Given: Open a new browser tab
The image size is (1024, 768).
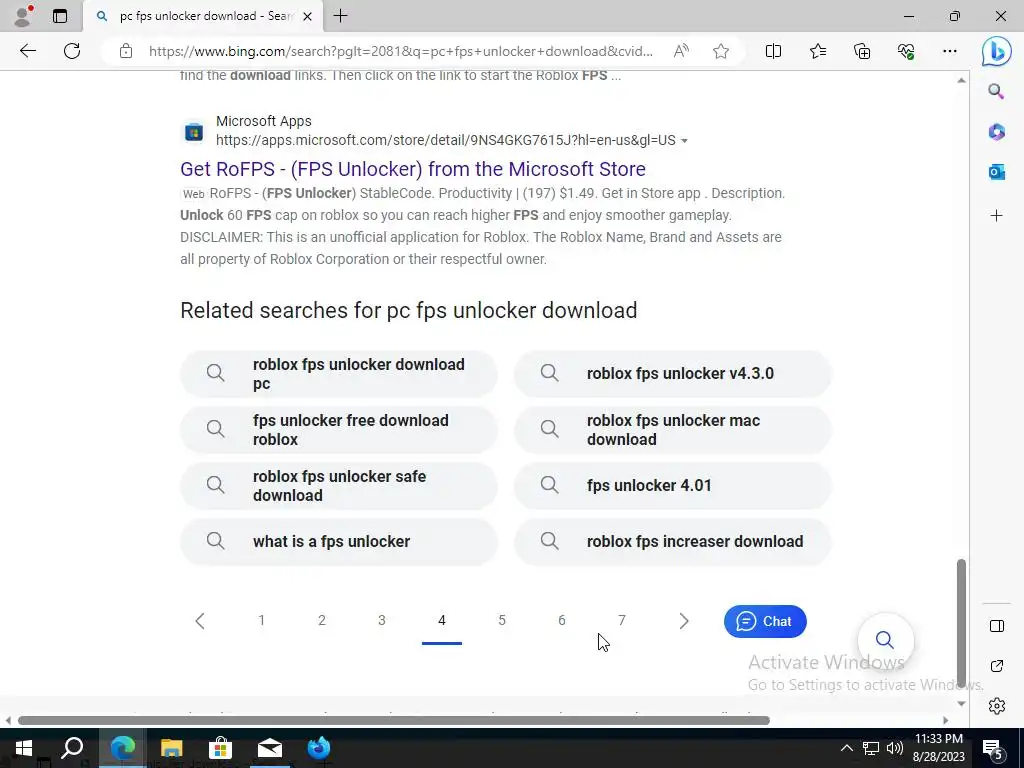Looking at the screenshot, I should [340, 16].
